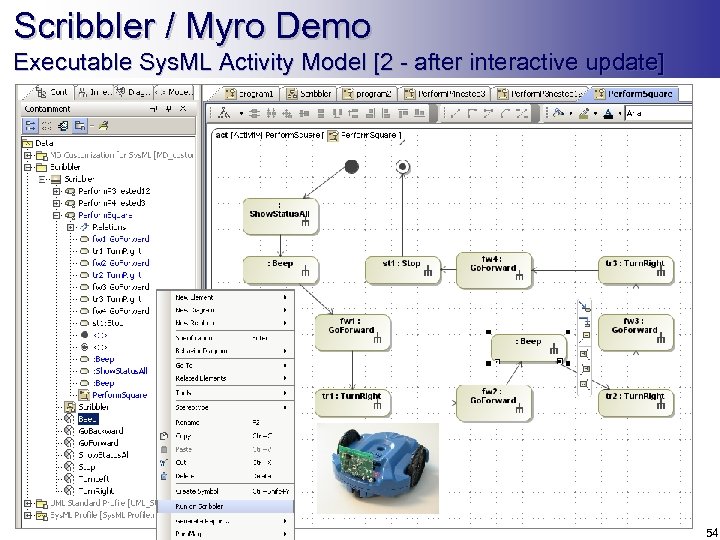Collapse the PerformSquare activity node
Screen dimensions: 720x540
(x=56, y=215)
